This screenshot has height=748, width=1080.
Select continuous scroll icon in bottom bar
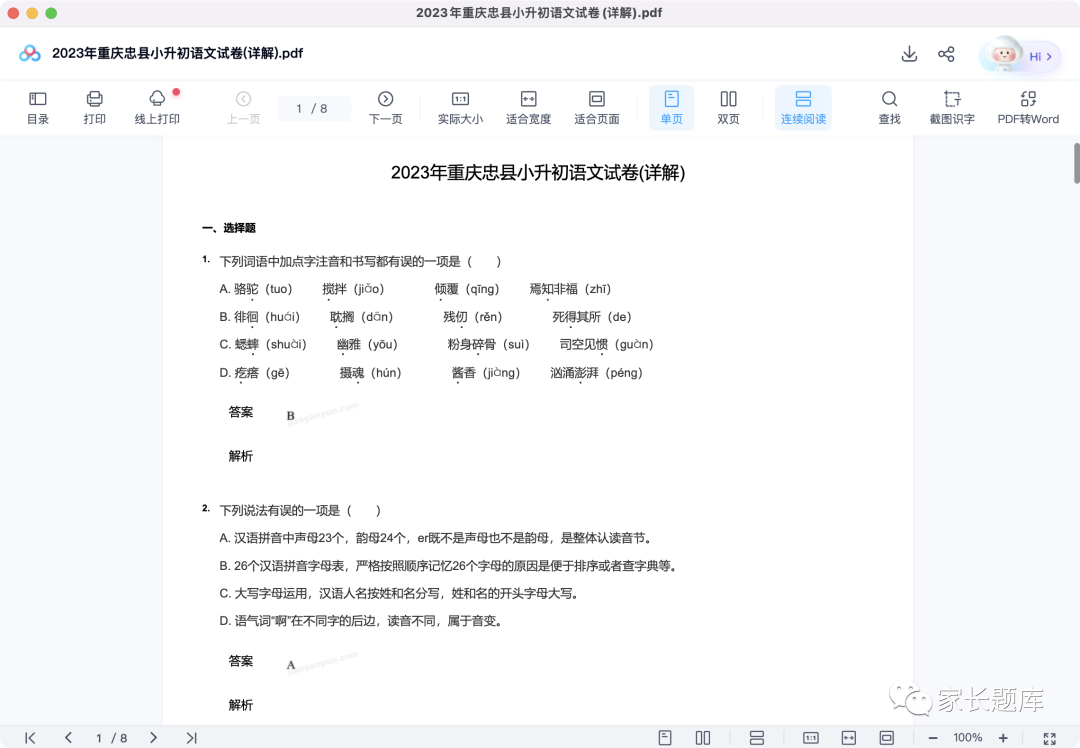[756, 738]
